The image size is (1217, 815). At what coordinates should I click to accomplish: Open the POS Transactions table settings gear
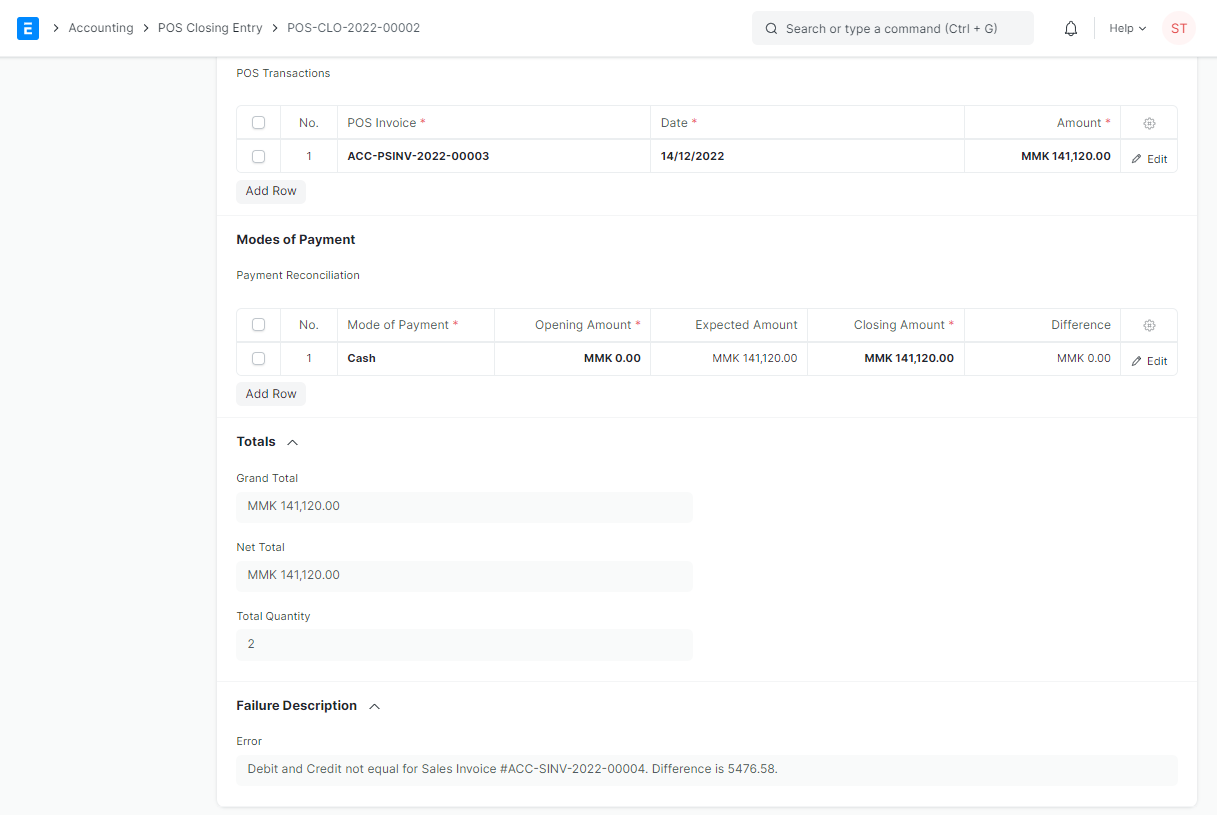point(1148,122)
